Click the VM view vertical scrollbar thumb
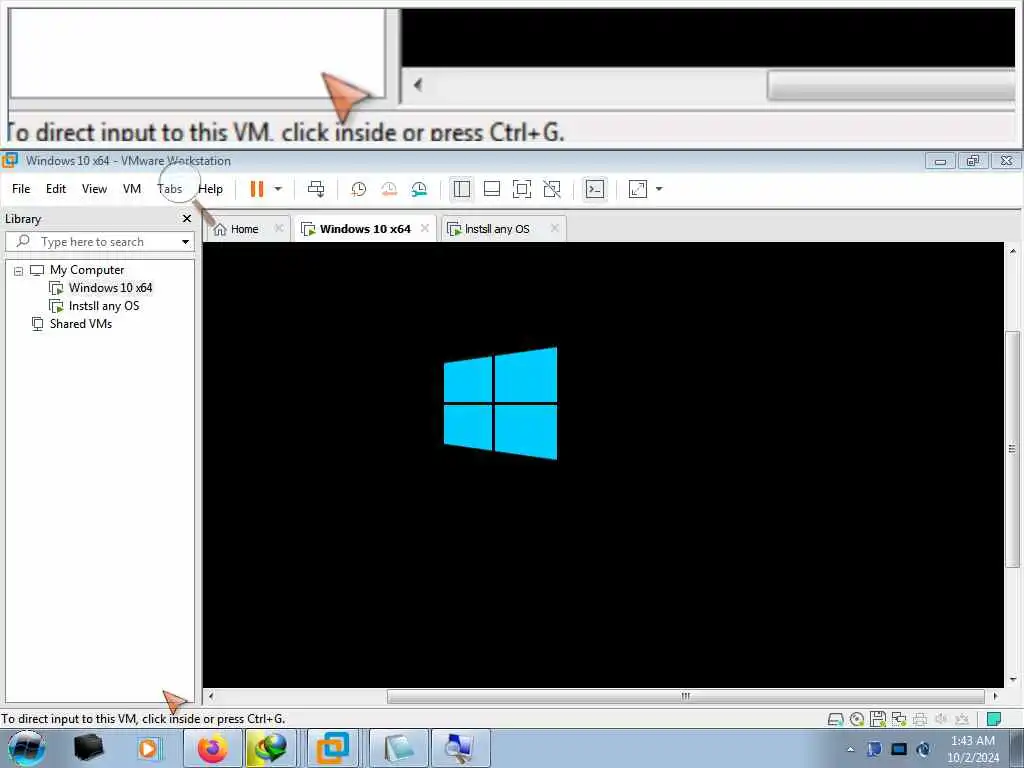 [x=1012, y=449]
